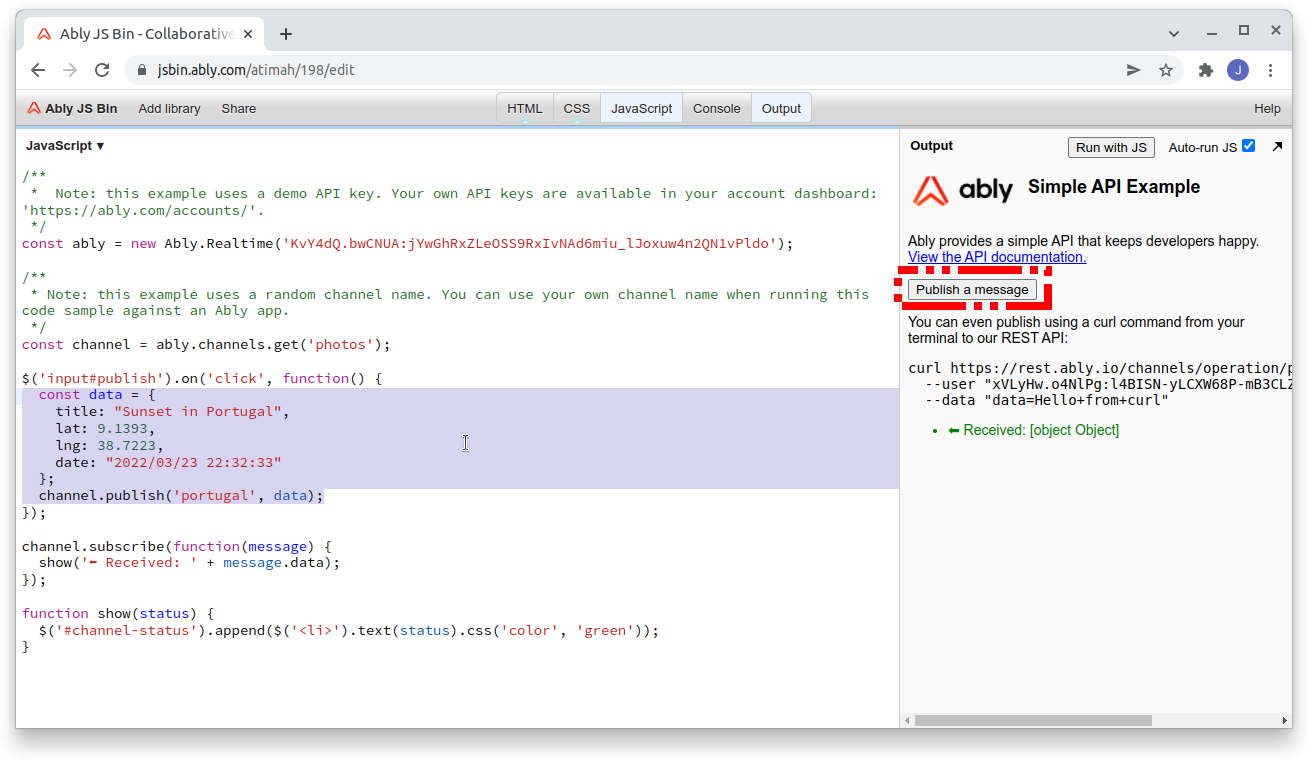Close the Ably JS Bin tab

(249, 34)
